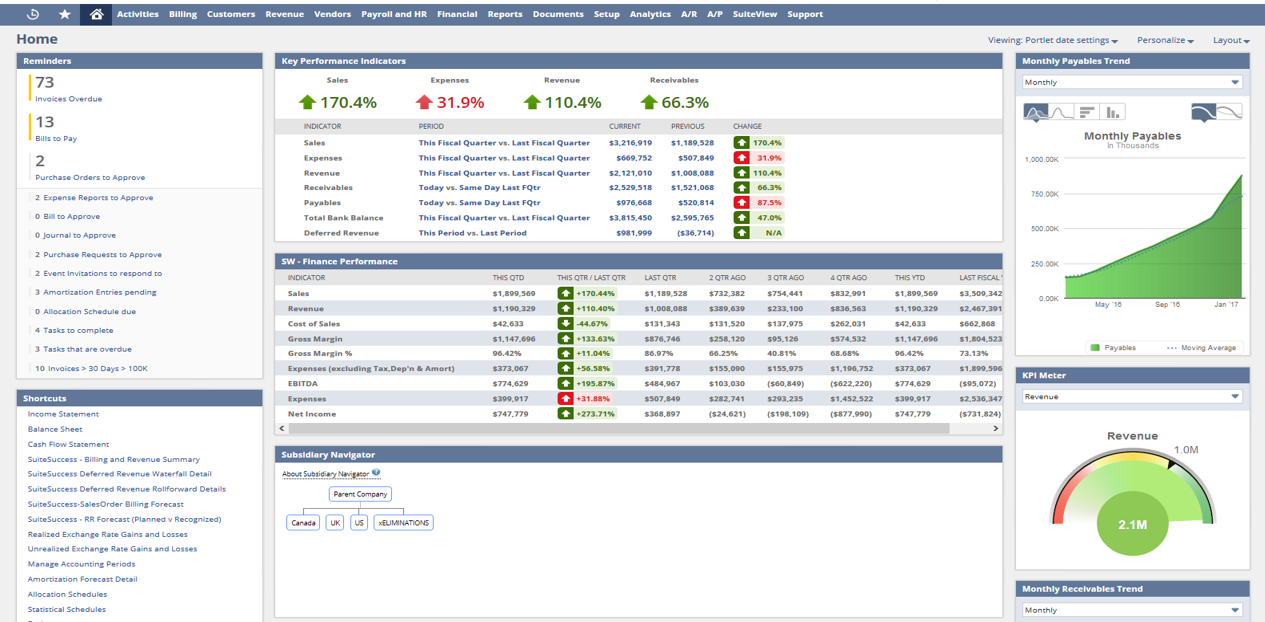Click the Invoices Overdue reminder

[x=68, y=99]
